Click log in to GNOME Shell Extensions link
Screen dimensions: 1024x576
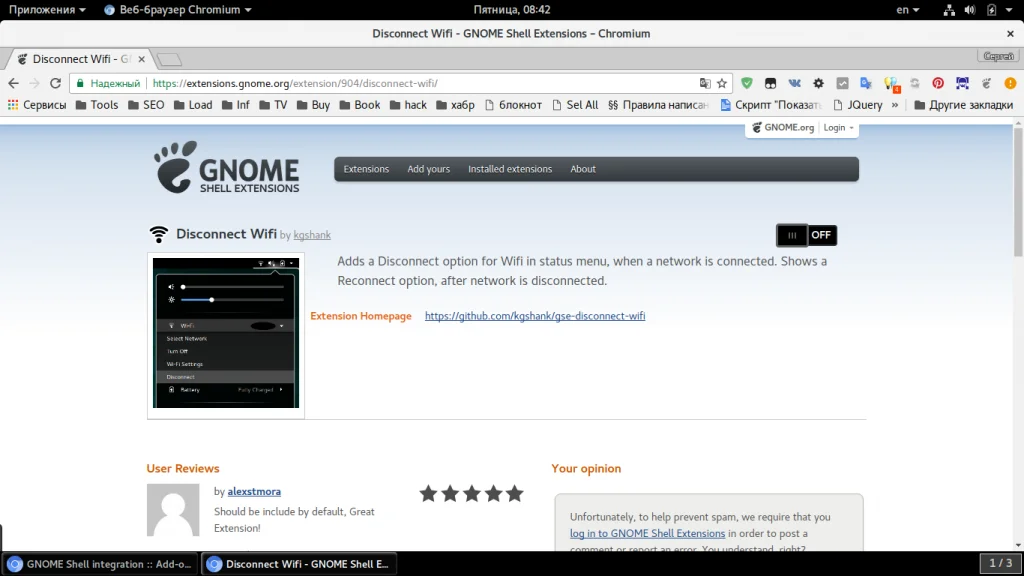pos(647,533)
